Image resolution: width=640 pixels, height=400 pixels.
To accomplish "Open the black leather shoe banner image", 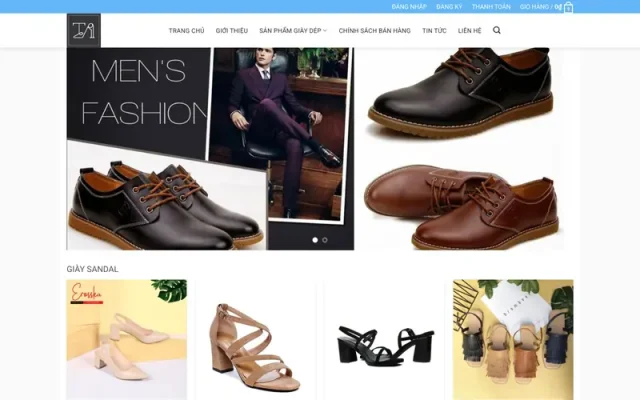I will pos(462,96).
